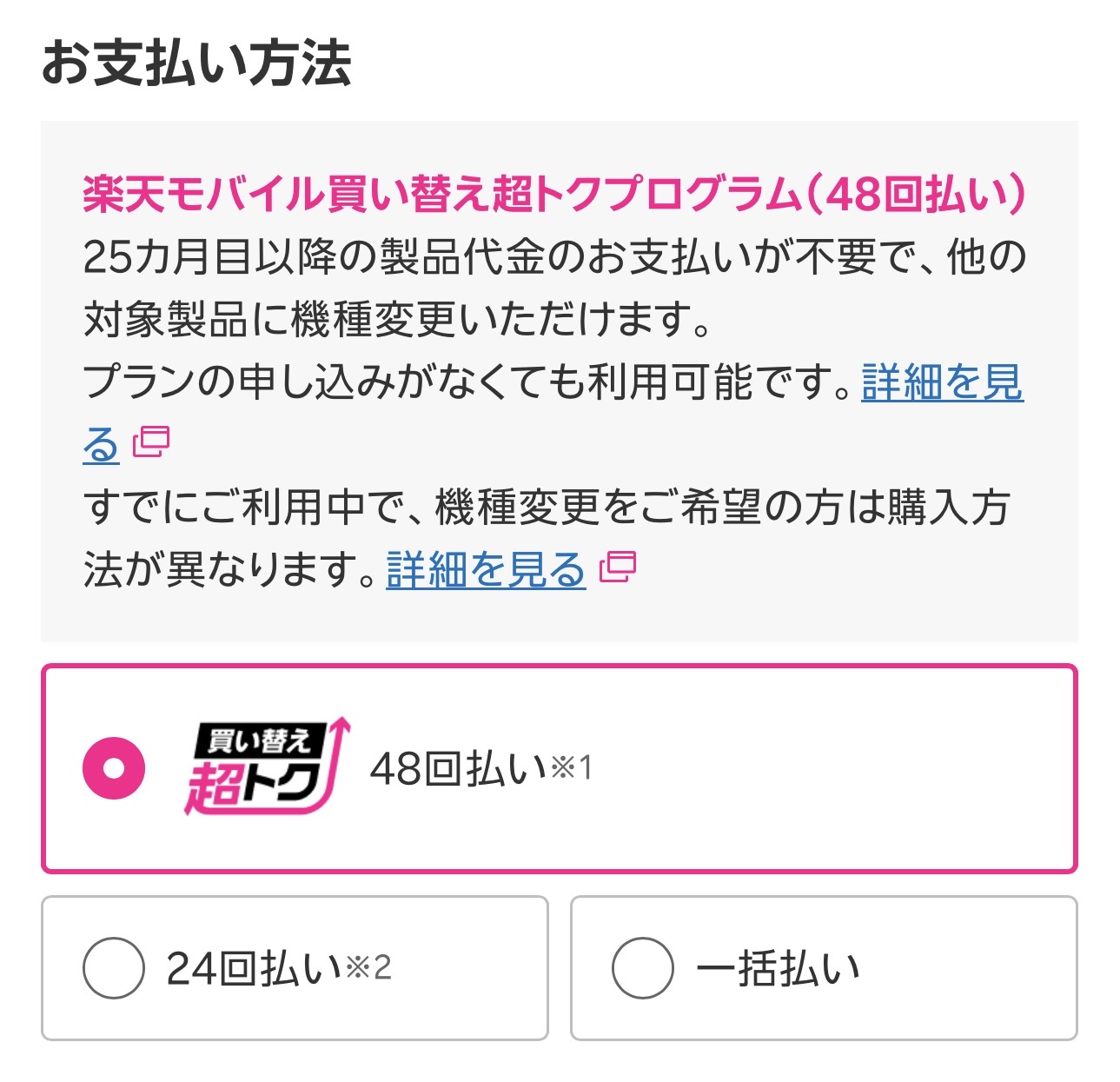The width and height of the screenshot is (1120, 1082).
Task: Choose the 24回払い radio button
Action: coord(114,967)
